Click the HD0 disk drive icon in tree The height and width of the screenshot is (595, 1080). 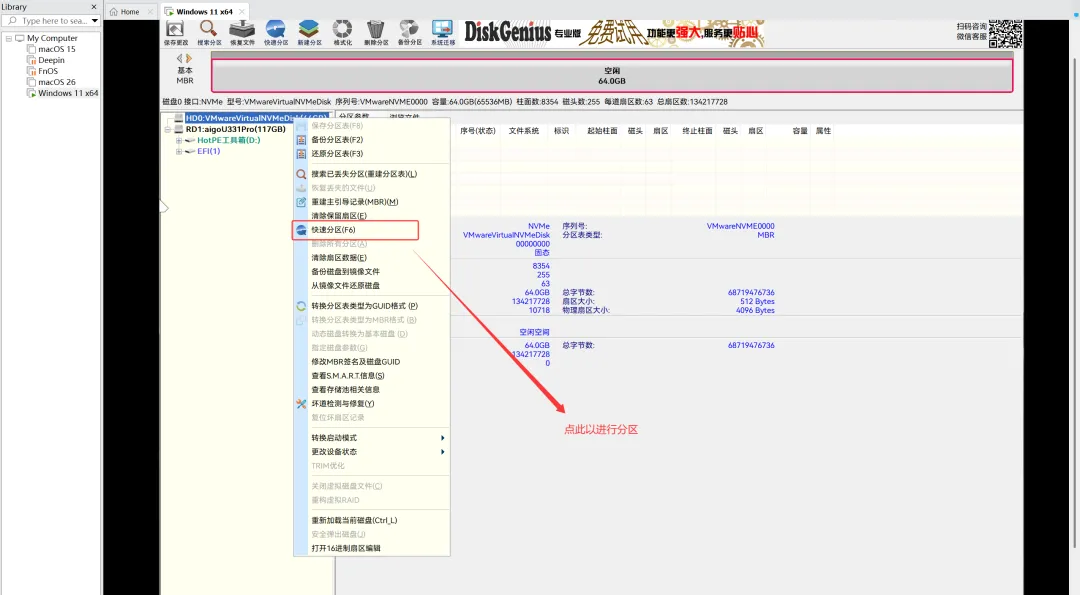(179, 118)
